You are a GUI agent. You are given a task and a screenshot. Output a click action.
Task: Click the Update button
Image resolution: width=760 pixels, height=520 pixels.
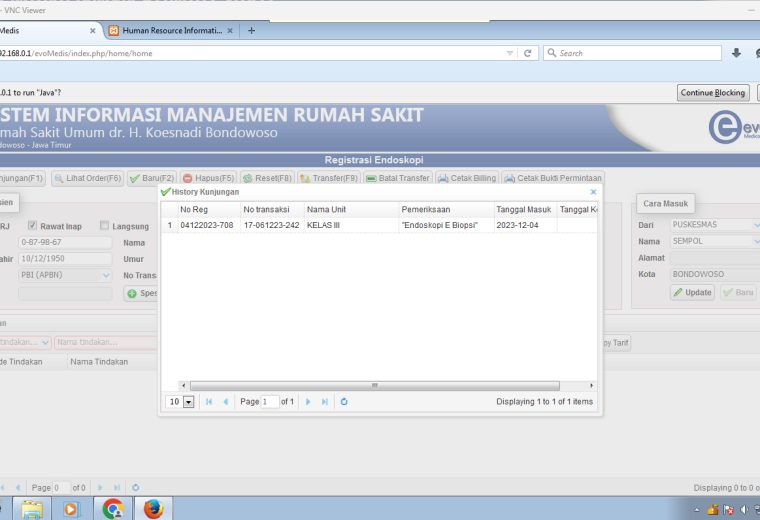tap(693, 292)
